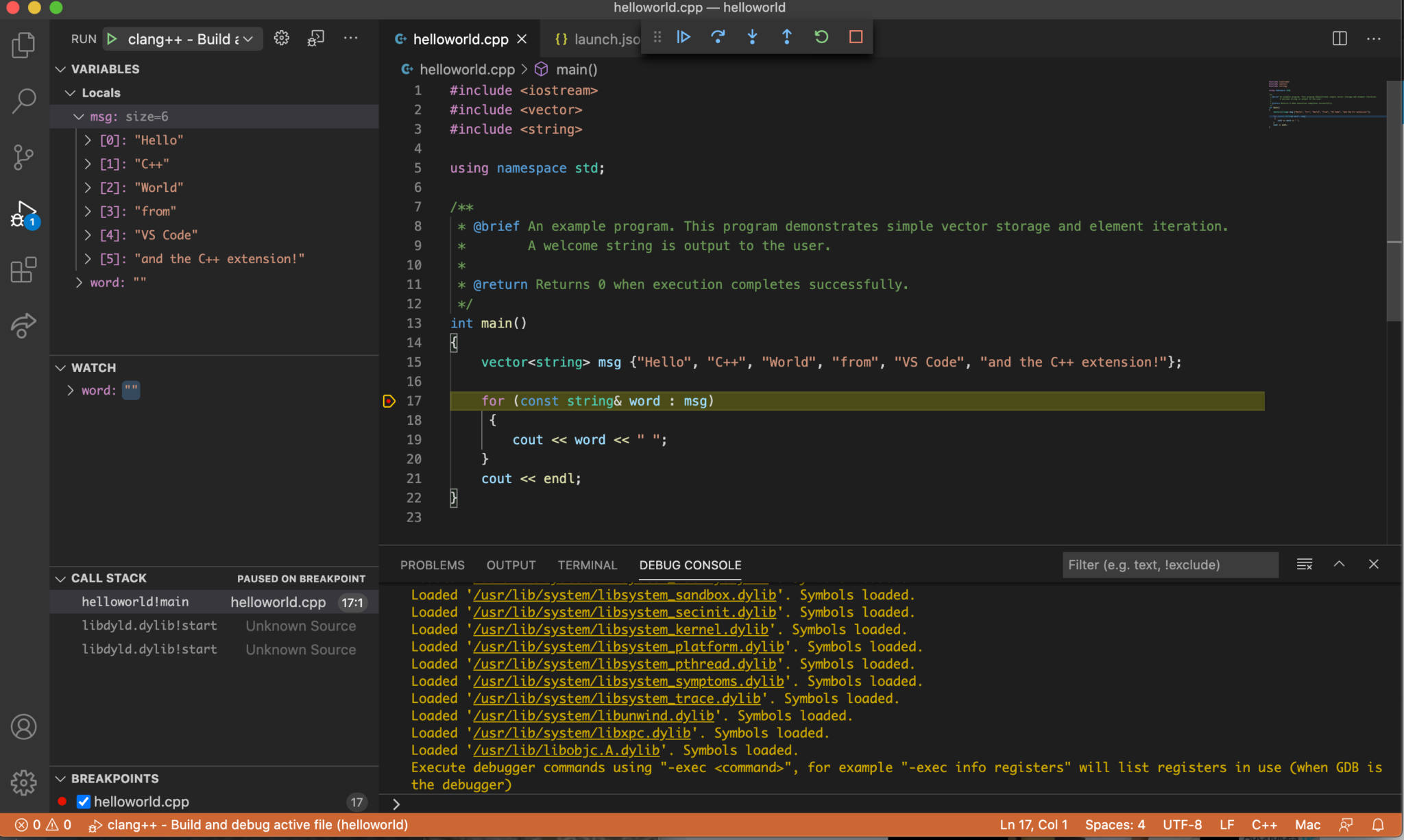
Task: Toggle the WATCH section collapse
Action: coord(62,367)
